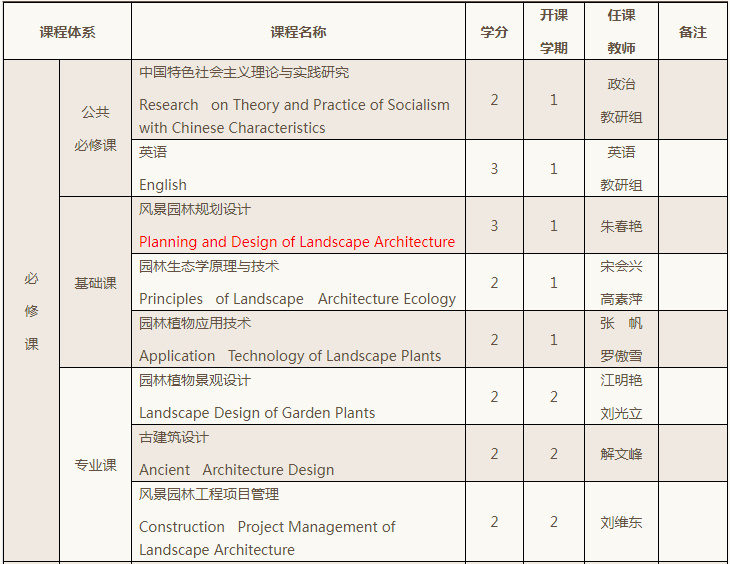The height and width of the screenshot is (564, 730).
Task: Click teacher name 解文峰
Action: tap(622, 454)
